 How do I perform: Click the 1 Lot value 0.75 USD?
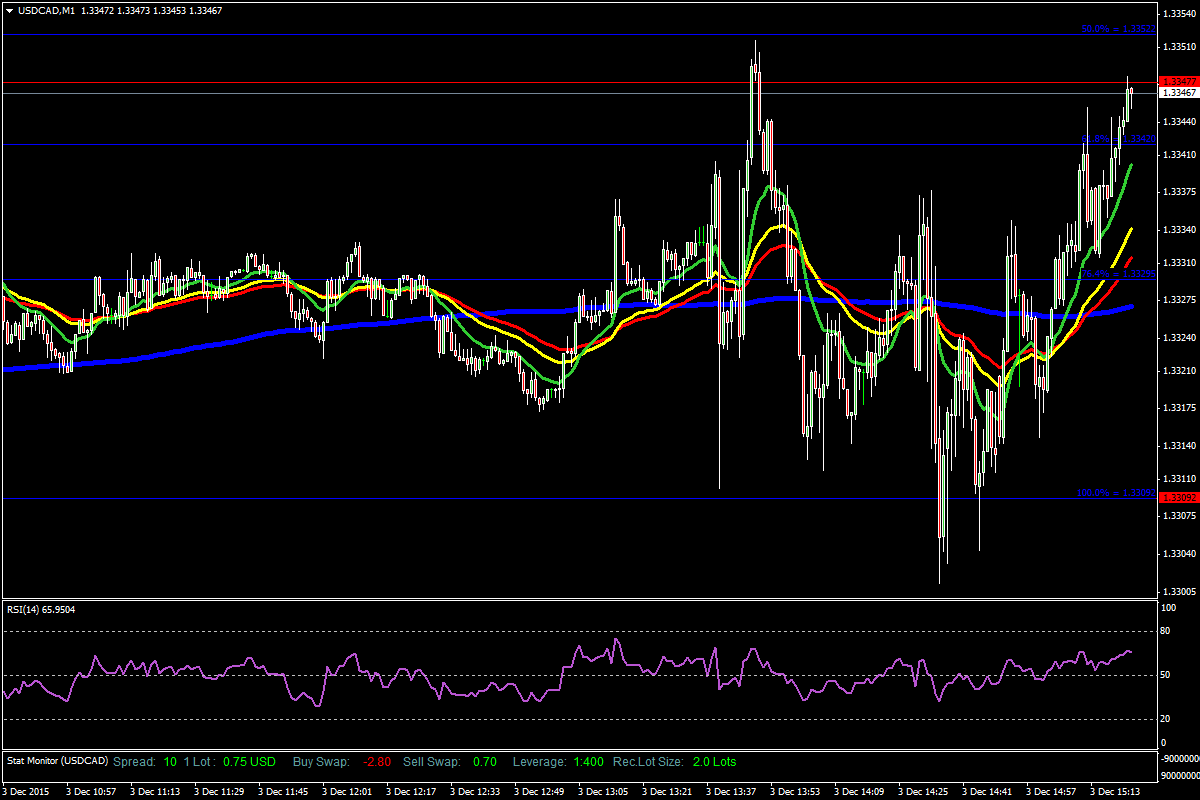pyautogui.click(x=249, y=762)
